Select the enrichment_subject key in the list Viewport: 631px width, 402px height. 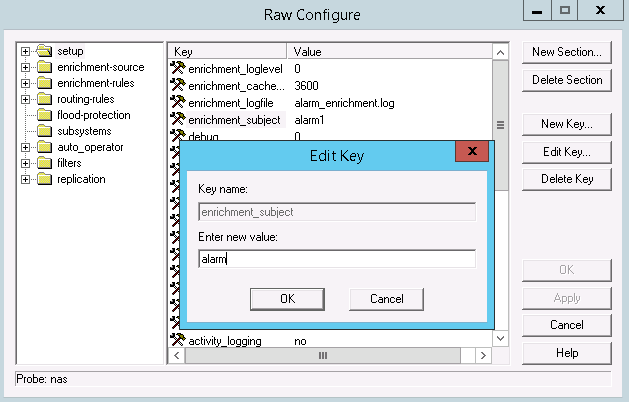(x=234, y=120)
